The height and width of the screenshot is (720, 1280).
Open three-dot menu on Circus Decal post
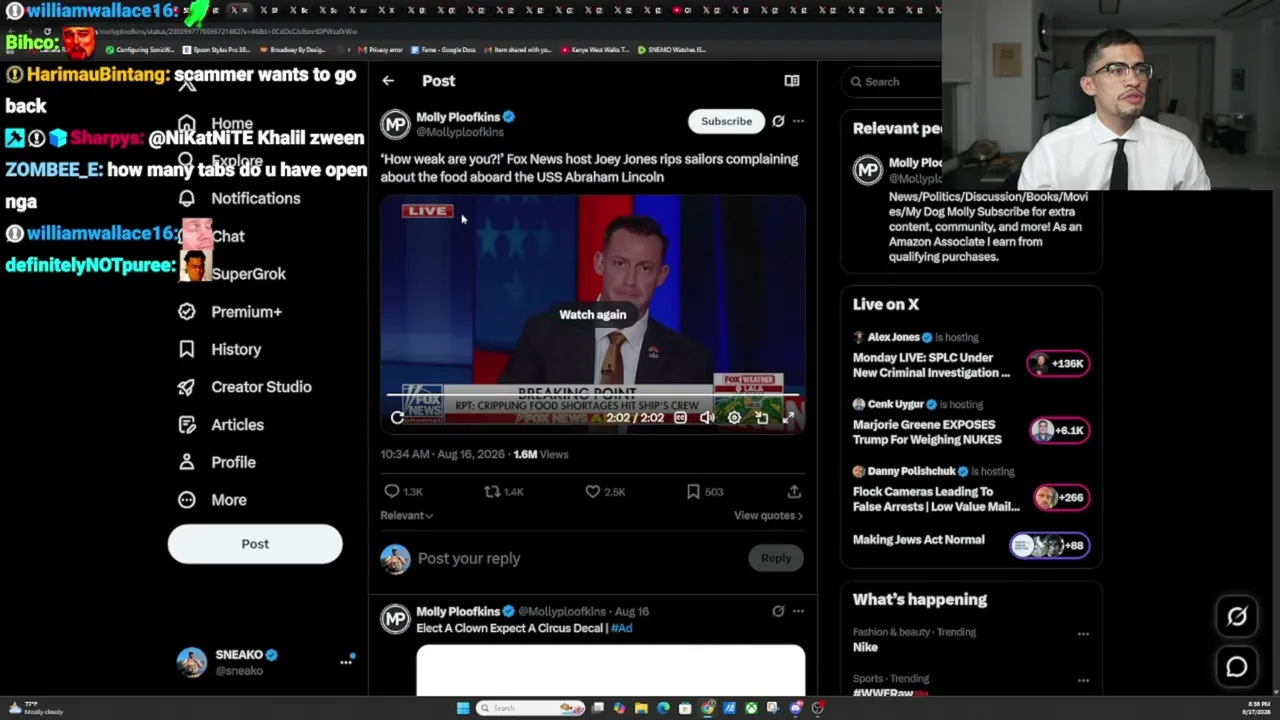[798, 611]
